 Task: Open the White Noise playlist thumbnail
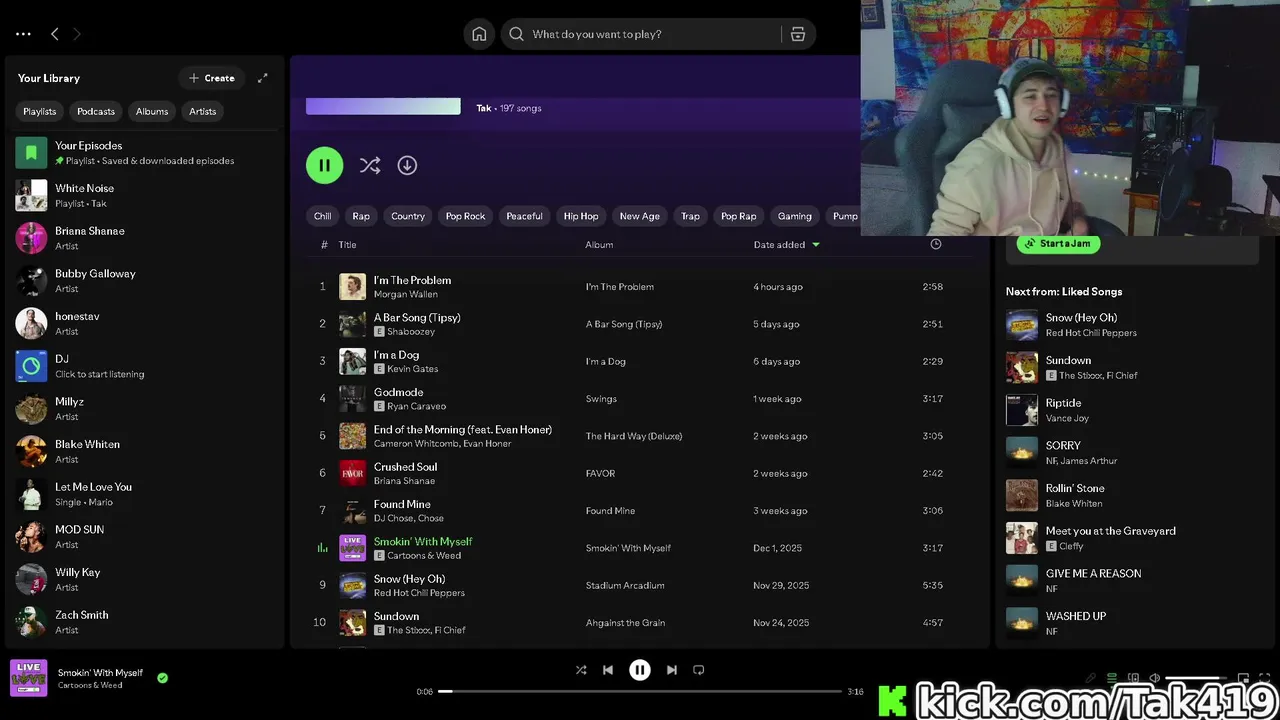[31, 195]
